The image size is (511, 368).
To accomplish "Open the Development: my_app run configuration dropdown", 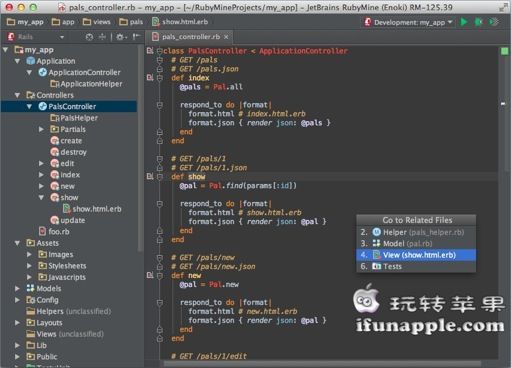I will [x=409, y=22].
